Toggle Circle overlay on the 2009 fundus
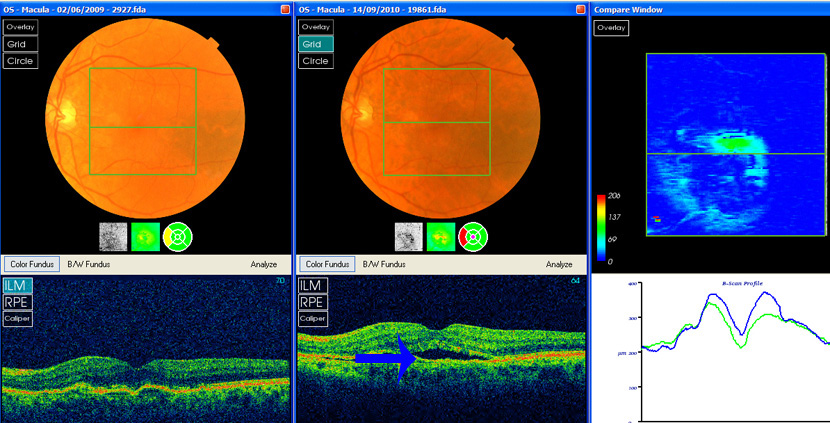This screenshot has height=423, width=830. [x=20, y=61]
